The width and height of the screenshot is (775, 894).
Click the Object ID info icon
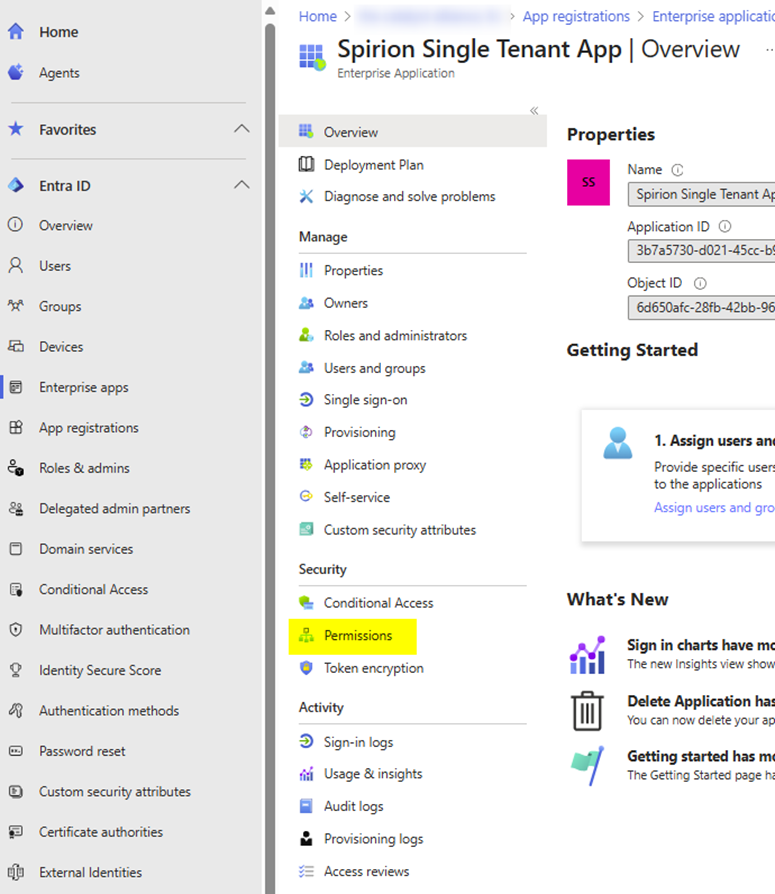tap(700, 283)
